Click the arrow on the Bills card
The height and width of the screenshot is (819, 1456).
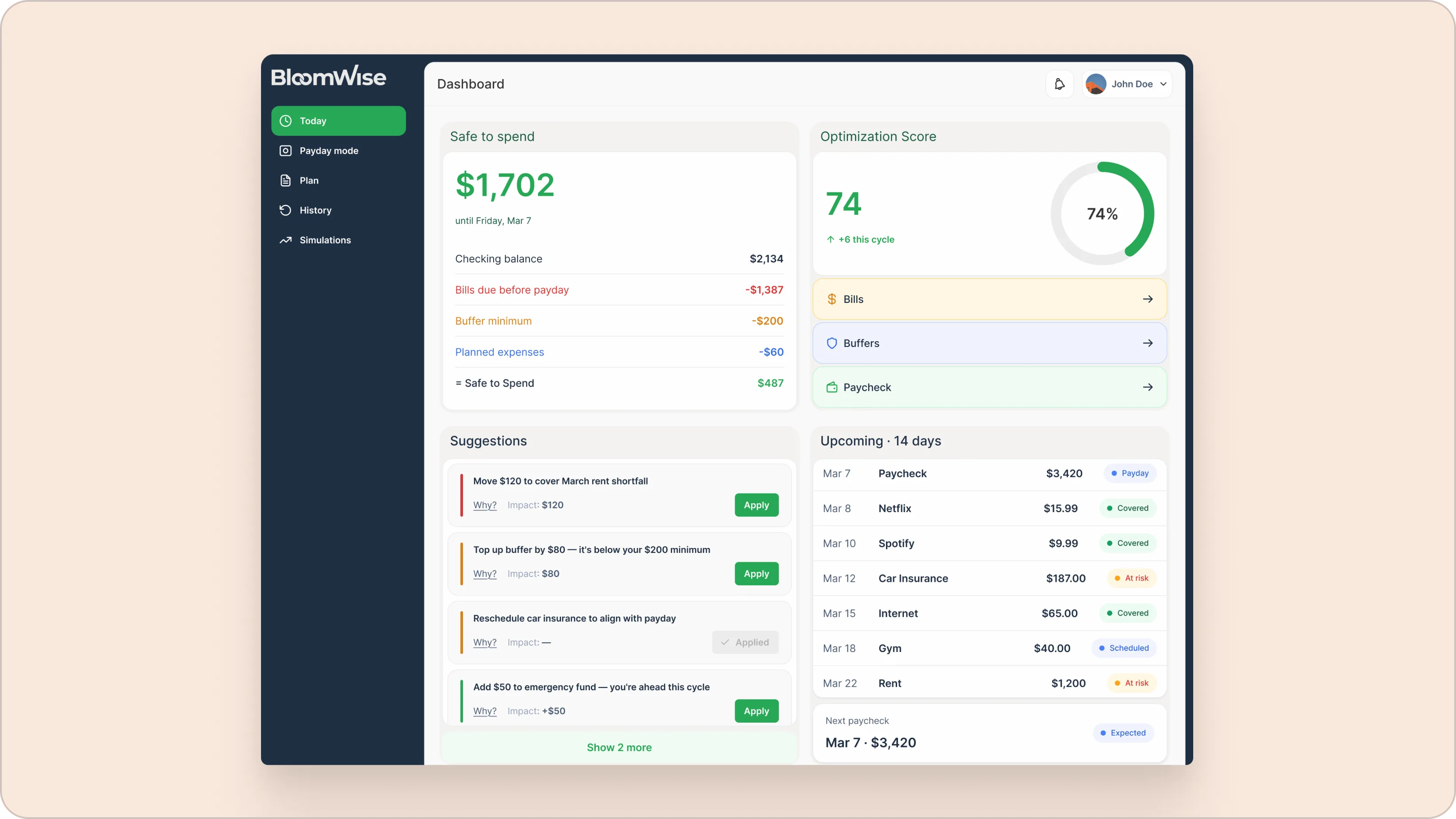(x=1147, y=299)
